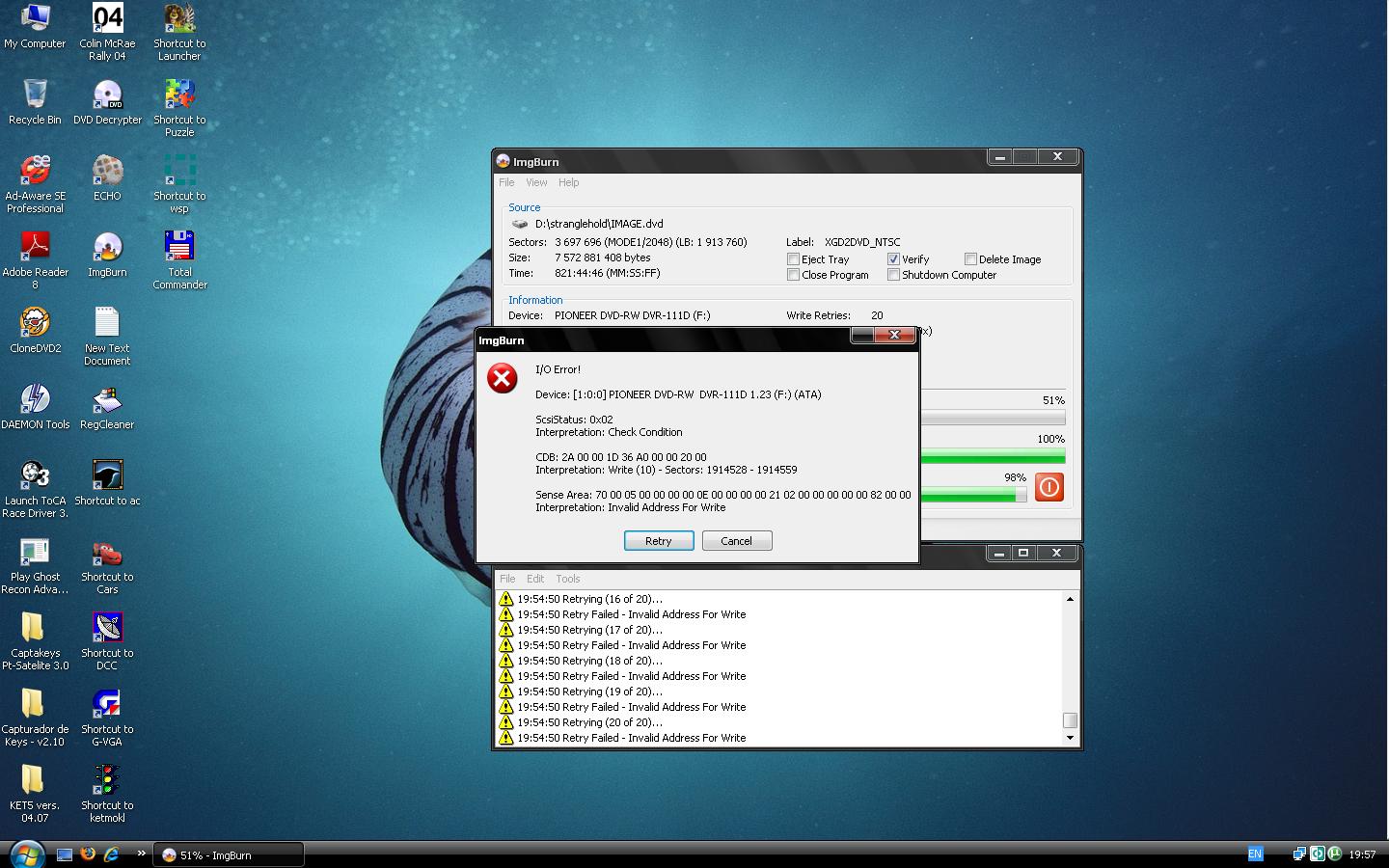Click the 100% green progress bar
Image resolution: width=1389 pixels, height=868 pixels.
(993, 456)
